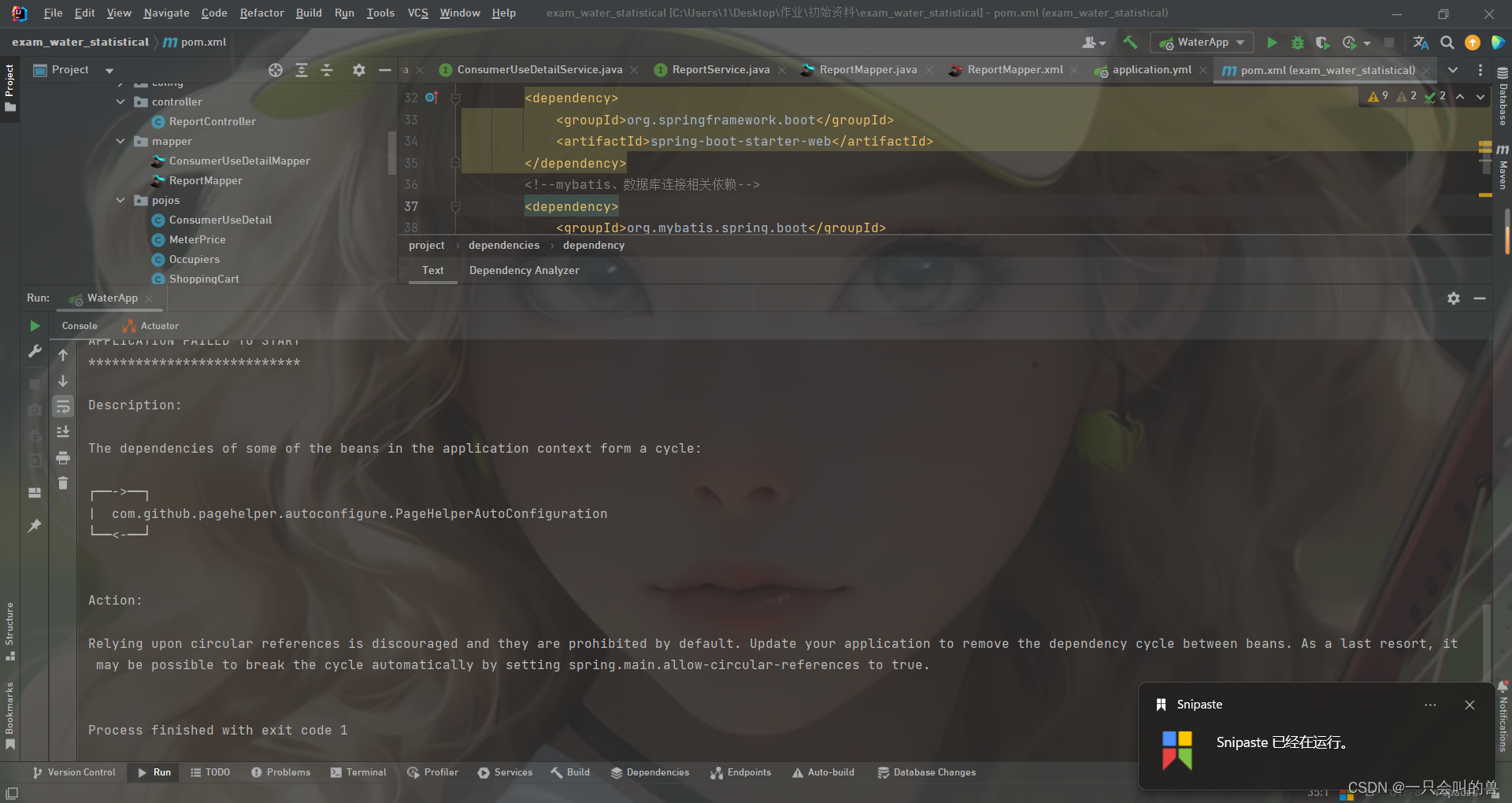Toggle scroll to end in console
The width and height of the screenshot is (1512, 803).
tap(63, 431)
